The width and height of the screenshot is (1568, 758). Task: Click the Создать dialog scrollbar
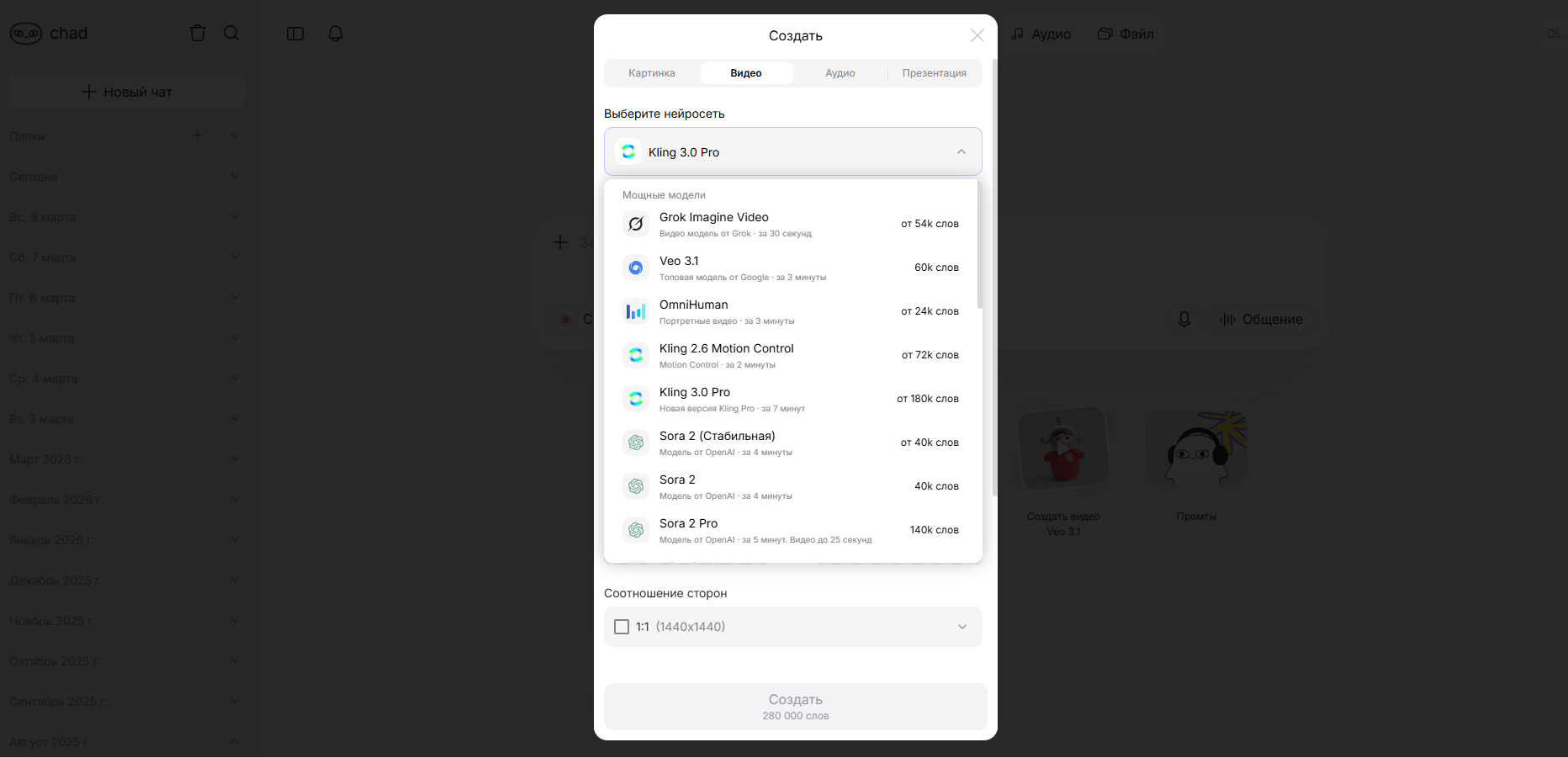click(994, 278)
